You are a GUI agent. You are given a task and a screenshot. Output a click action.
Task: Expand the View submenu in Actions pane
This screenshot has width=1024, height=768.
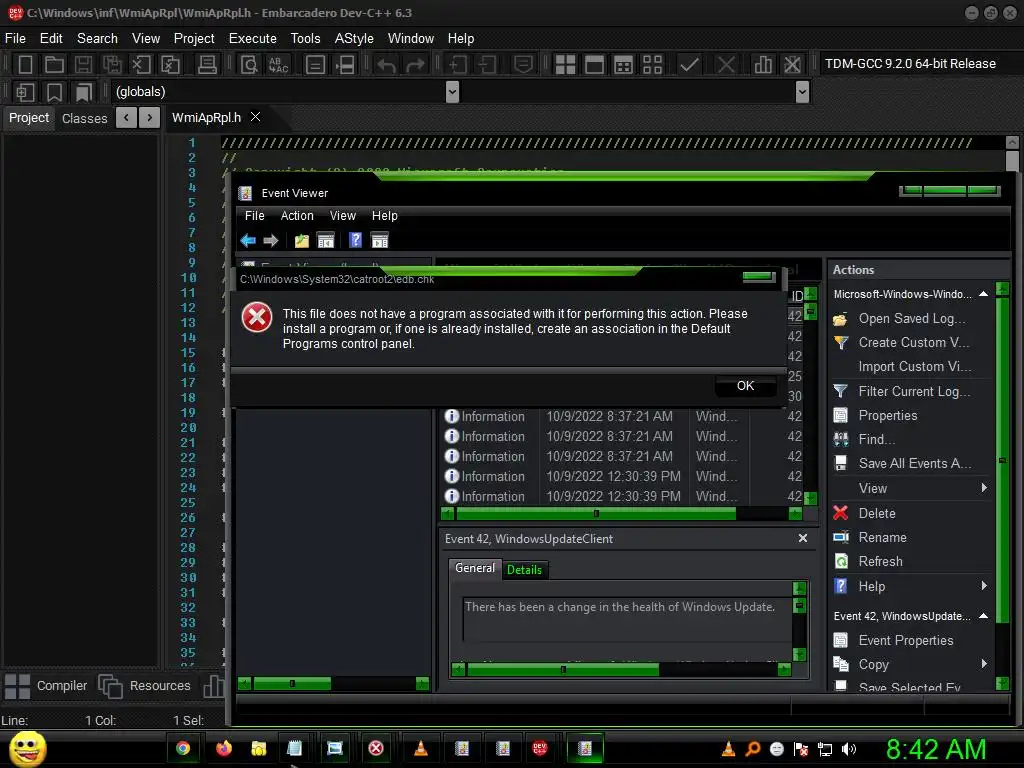pyautogui.click(x=984, y=488)
